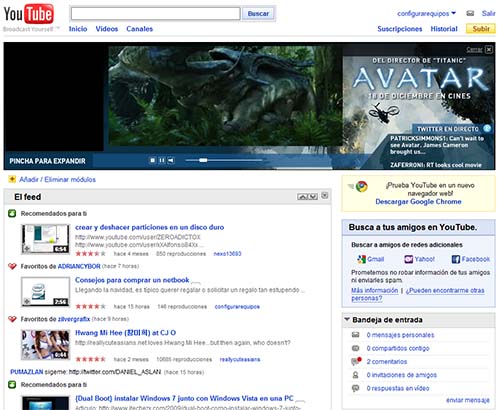Open Suscripciones
500x410 pixels.
(x=400, y=29)
